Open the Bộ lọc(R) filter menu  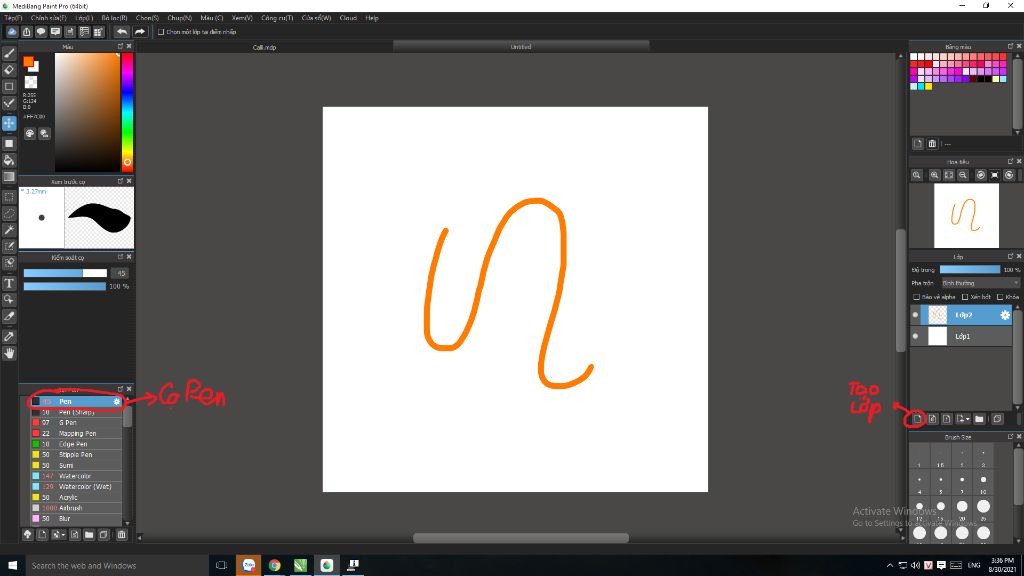click(x=114, y=18)
